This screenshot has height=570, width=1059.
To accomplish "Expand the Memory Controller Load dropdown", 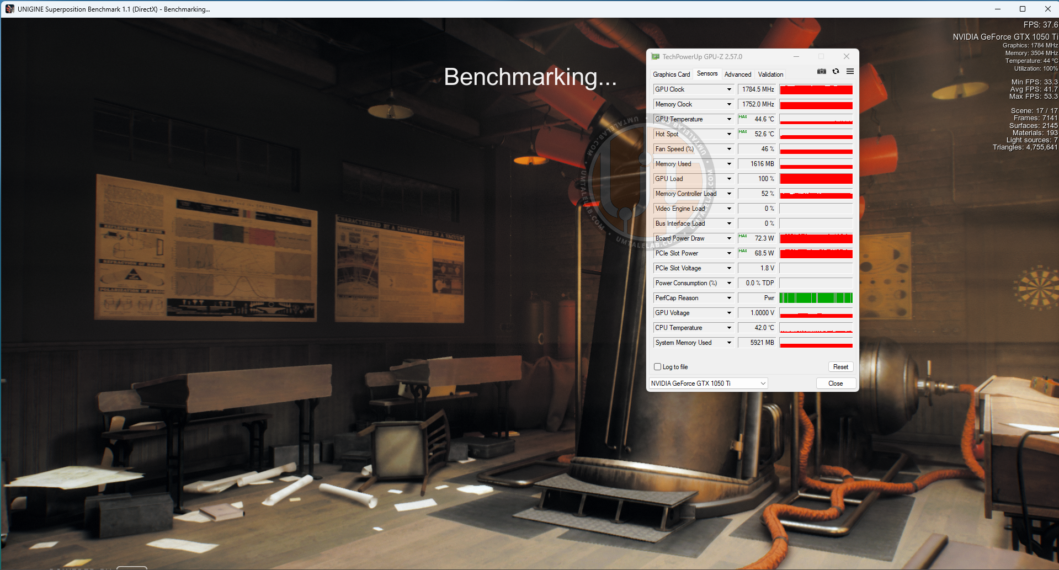I will 729,193.
